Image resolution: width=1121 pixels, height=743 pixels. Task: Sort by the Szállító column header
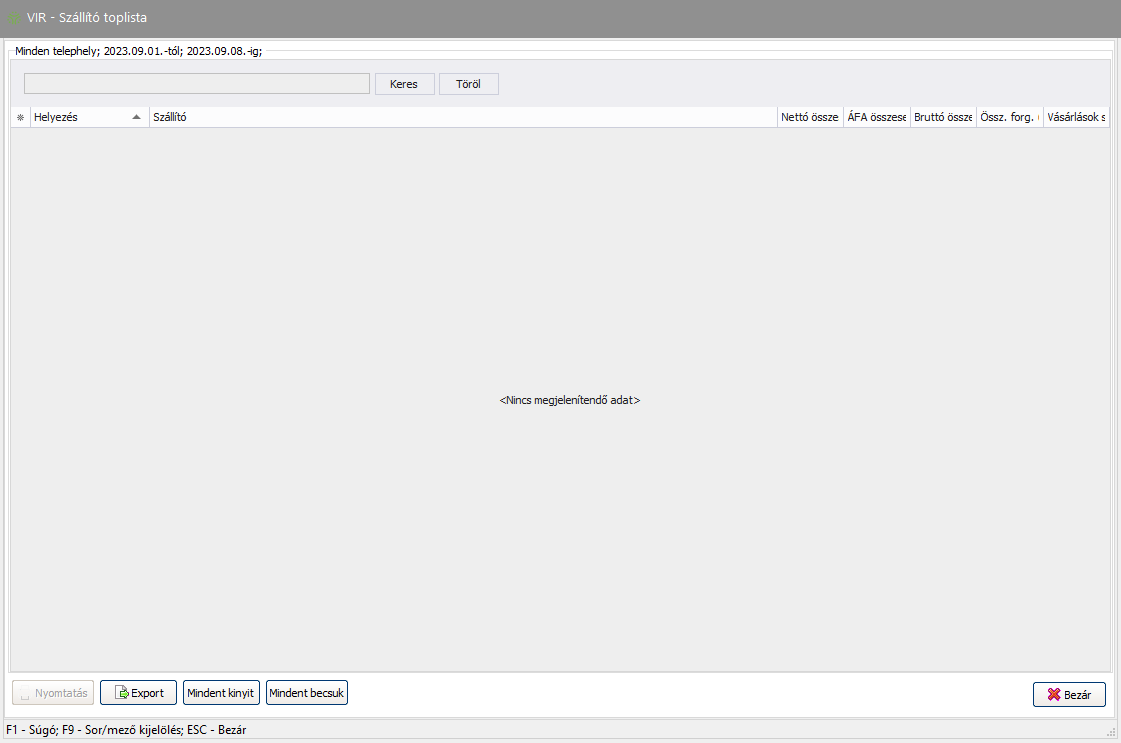coord(462,117)
